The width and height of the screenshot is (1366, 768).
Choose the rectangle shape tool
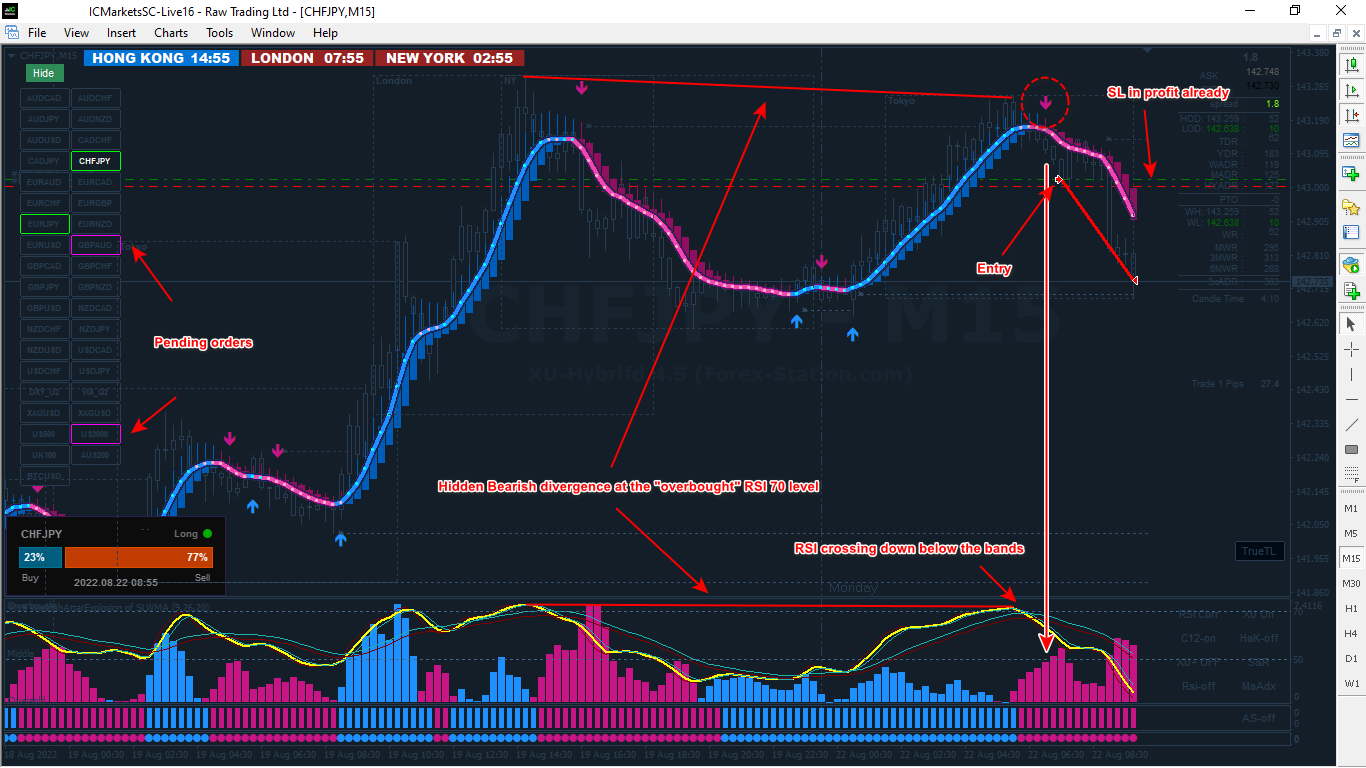(1352, 449)
